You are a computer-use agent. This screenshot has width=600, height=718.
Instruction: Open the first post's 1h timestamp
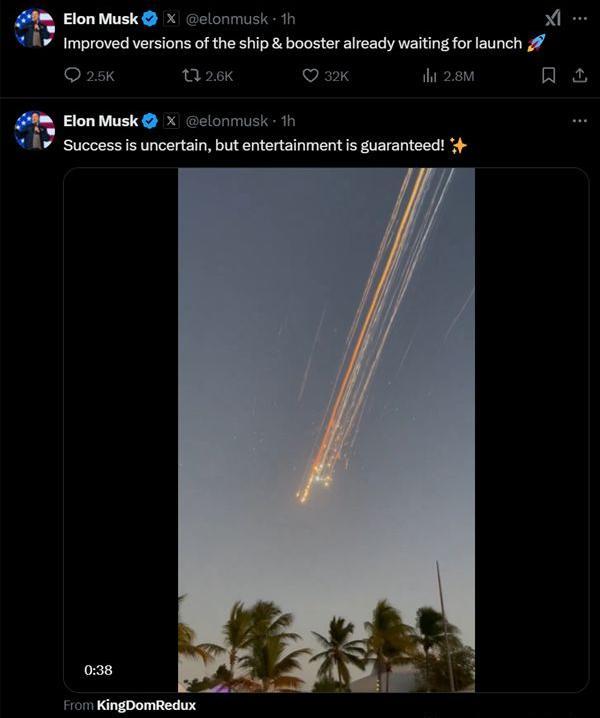click(288, 19)
